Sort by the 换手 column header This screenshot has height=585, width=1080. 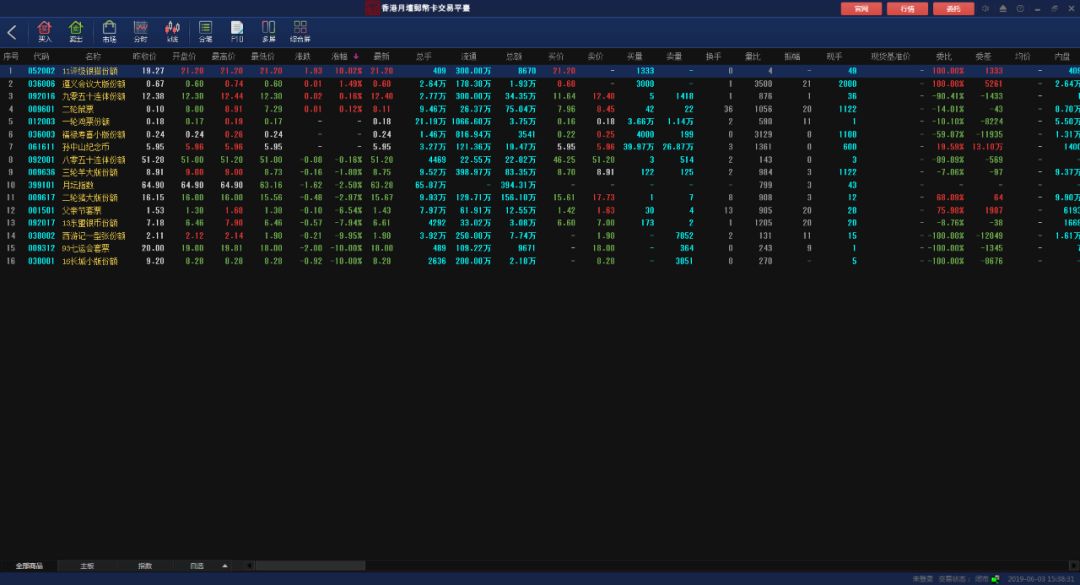click(714, 57)
